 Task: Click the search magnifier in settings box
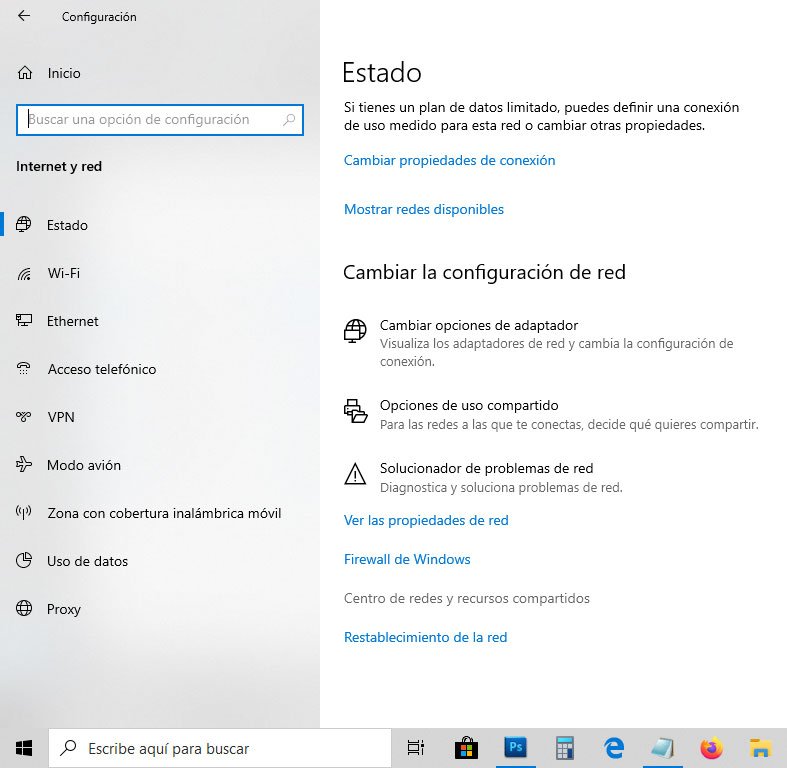coord(289,119)
